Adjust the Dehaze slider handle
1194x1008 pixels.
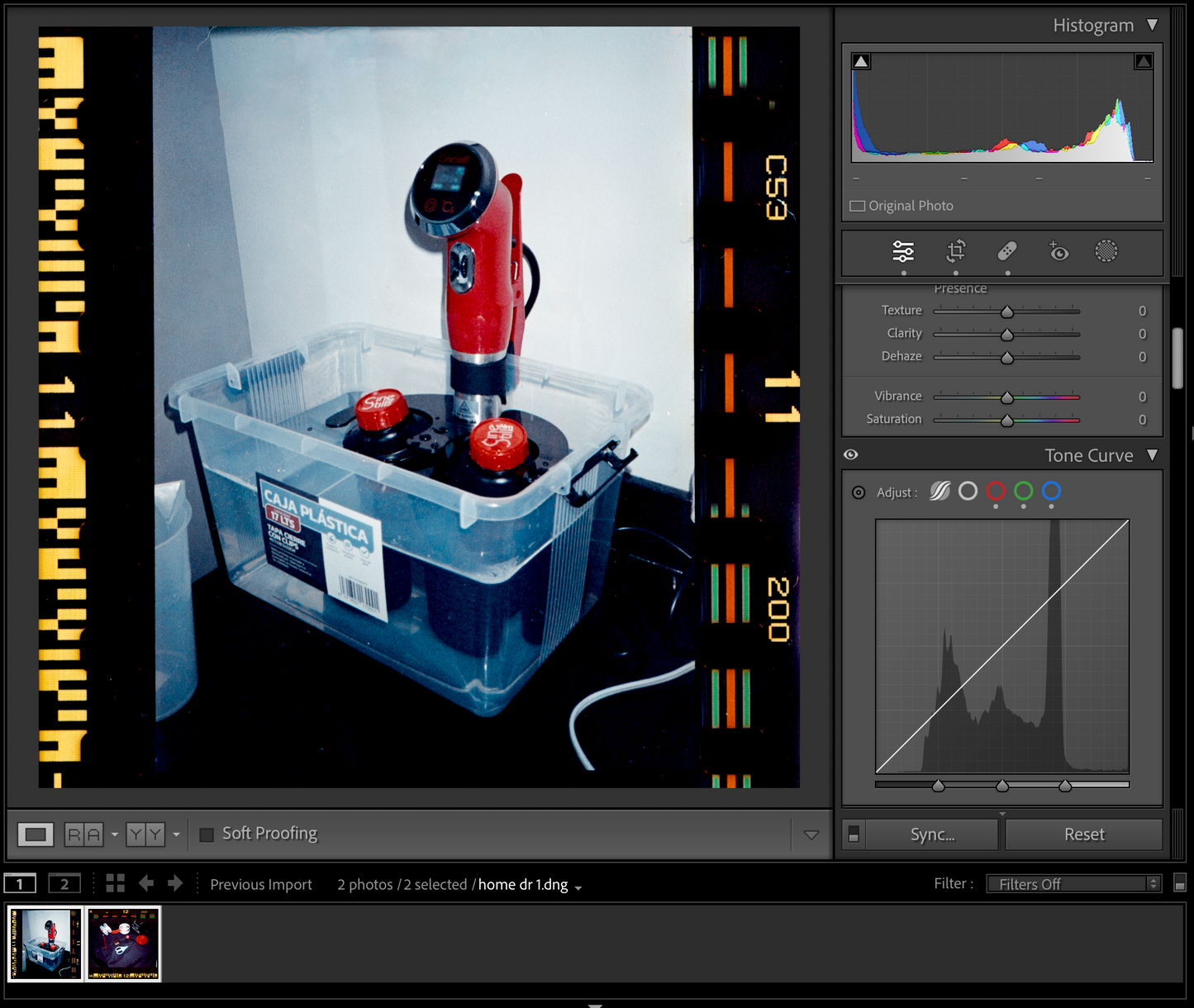pyautogui.click(x=1006, y=358)
